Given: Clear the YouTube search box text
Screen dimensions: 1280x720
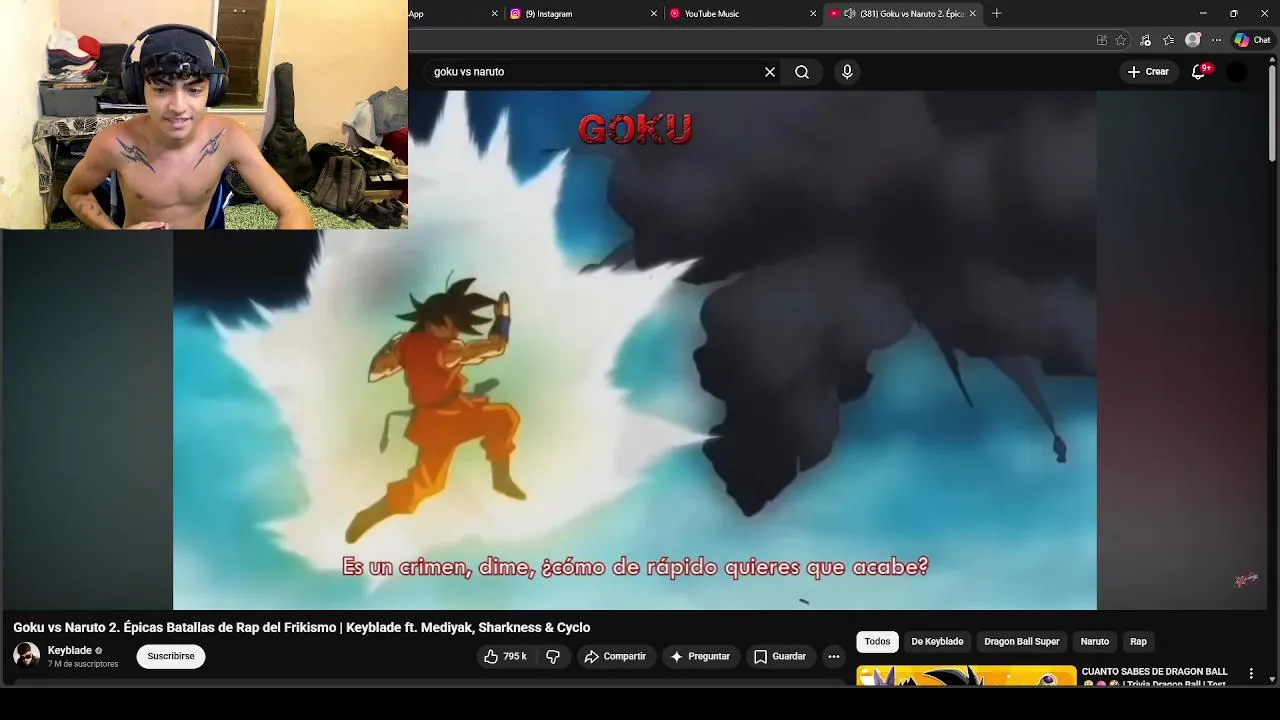Looking at the screenshot, I should (x=770, y=72).
